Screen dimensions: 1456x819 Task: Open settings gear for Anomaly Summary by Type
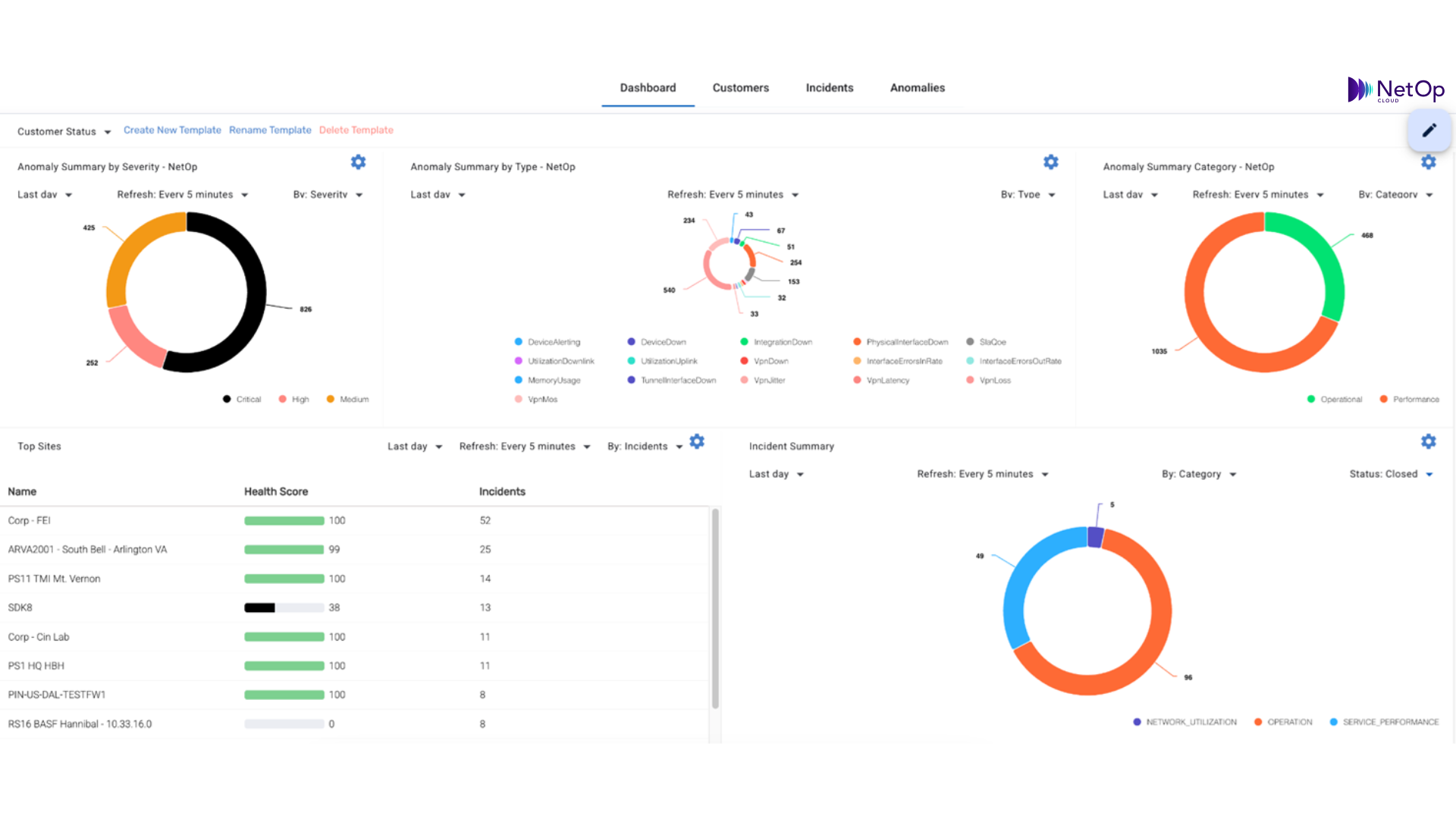[1050, 162]
